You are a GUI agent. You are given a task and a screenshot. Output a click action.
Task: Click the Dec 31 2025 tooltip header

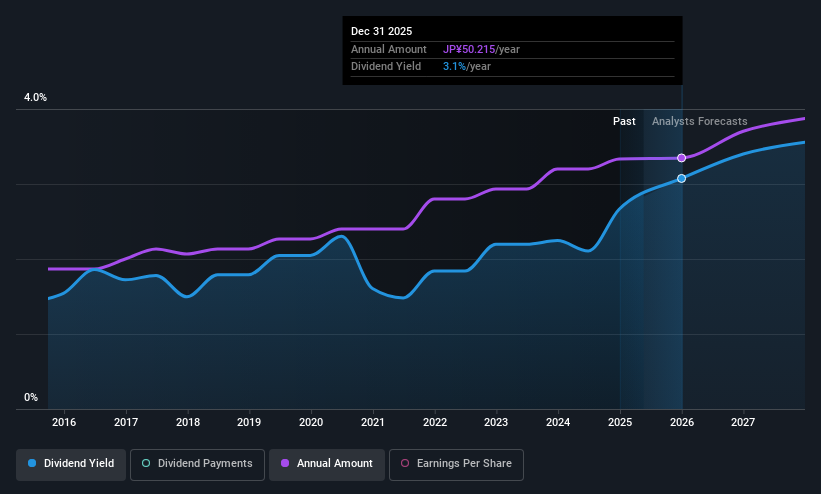[381, 31]
